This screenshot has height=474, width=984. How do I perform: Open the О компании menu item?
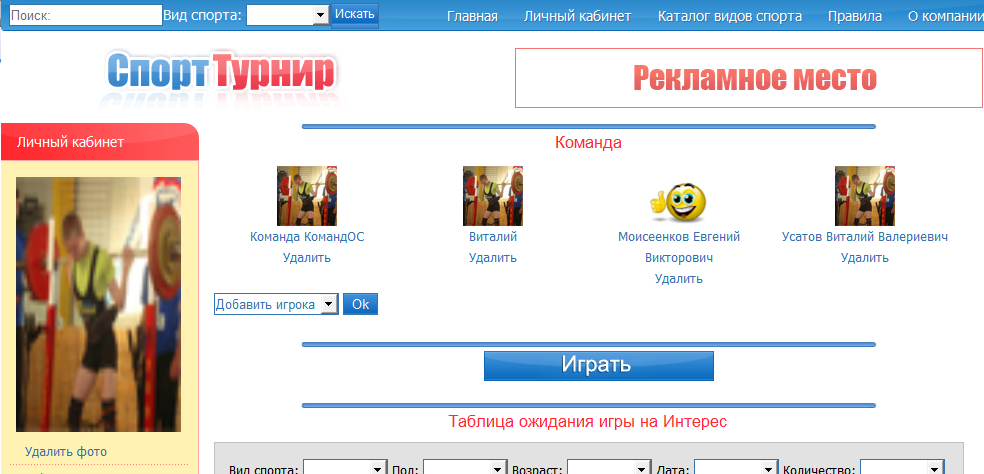coord(946,16)
